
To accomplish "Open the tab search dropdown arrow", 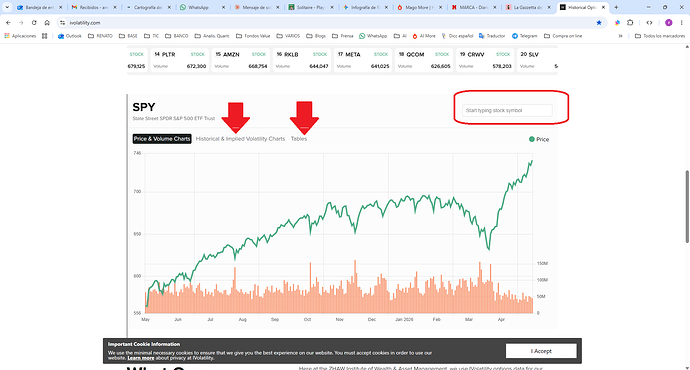I will tap(7, 7).
